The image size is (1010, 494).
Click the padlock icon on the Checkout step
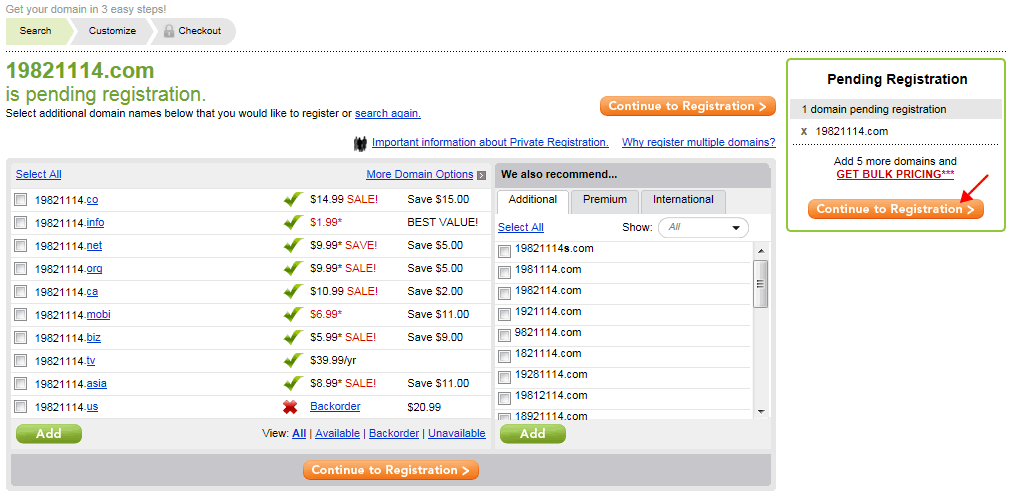[169, 31]
